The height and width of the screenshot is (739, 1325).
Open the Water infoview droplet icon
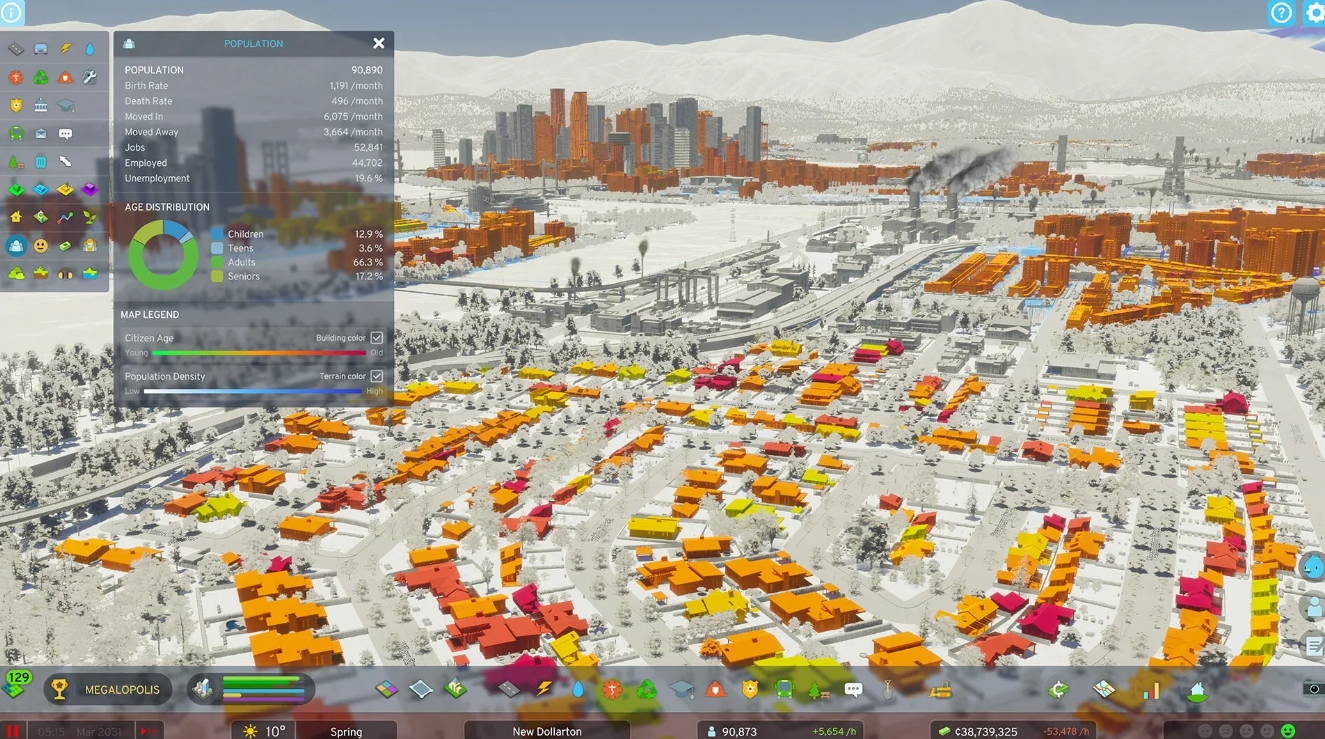point(90,47)
